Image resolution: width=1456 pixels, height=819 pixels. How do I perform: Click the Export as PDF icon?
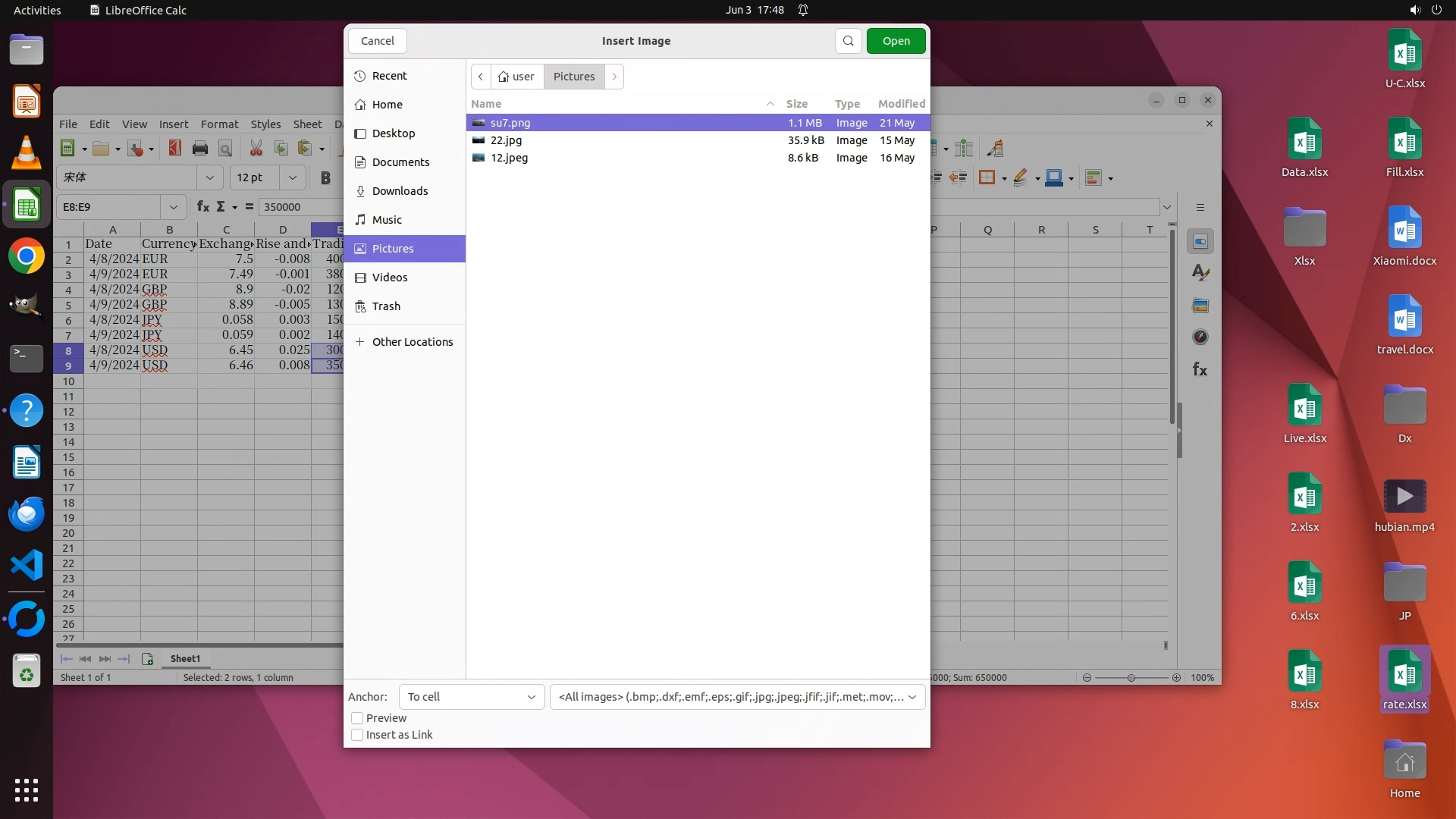(175, 149)
